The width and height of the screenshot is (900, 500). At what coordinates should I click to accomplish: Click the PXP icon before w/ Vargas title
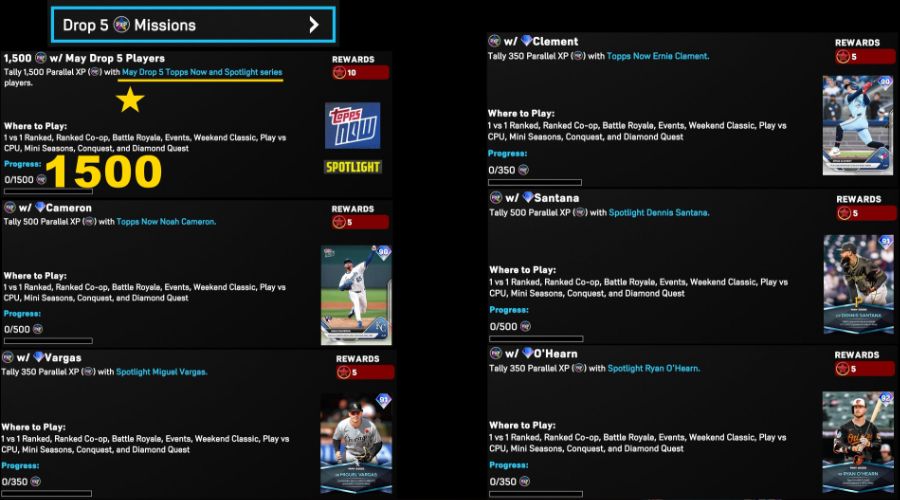[7, 357]
